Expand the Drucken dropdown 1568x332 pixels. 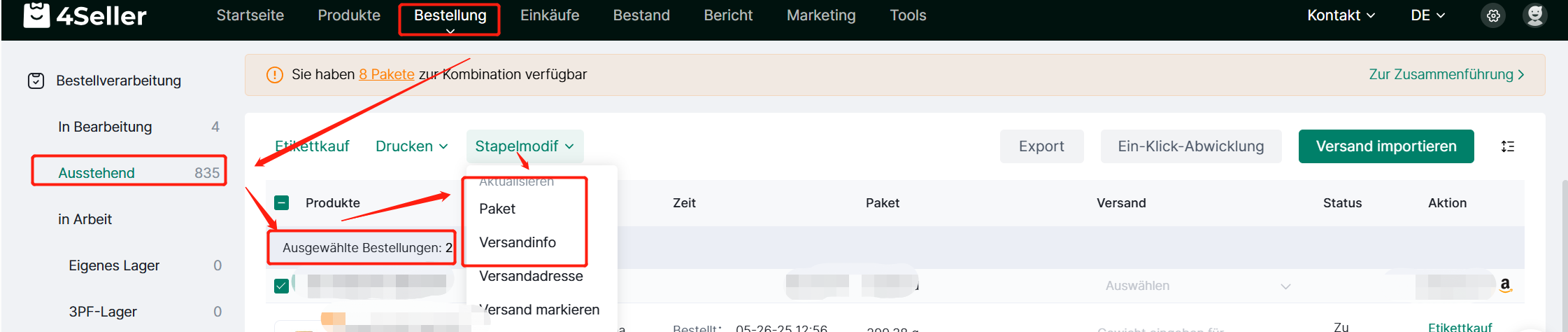click(x=411, y=146)
